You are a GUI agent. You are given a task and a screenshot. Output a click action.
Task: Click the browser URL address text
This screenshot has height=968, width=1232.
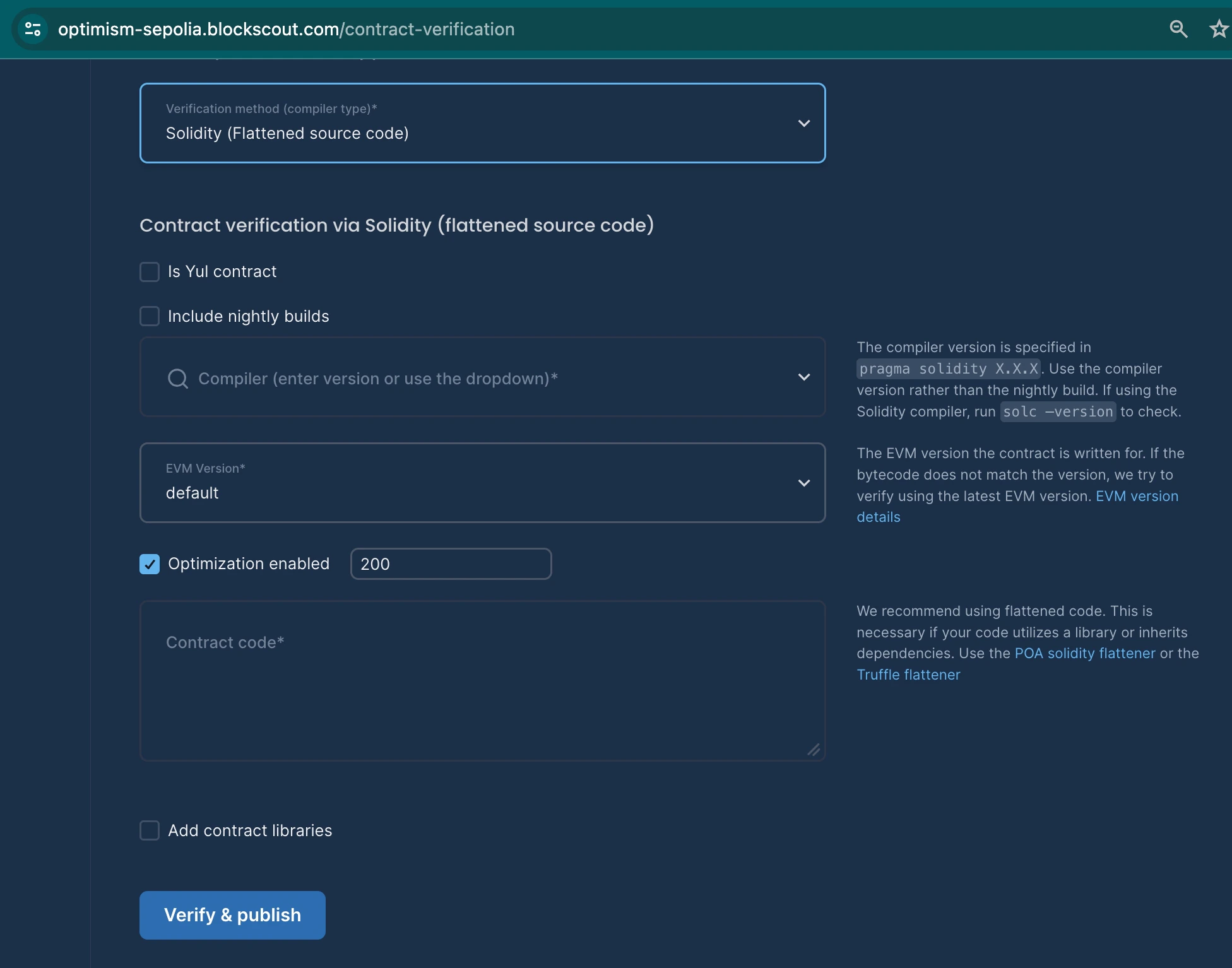click(x=286, y=29)
